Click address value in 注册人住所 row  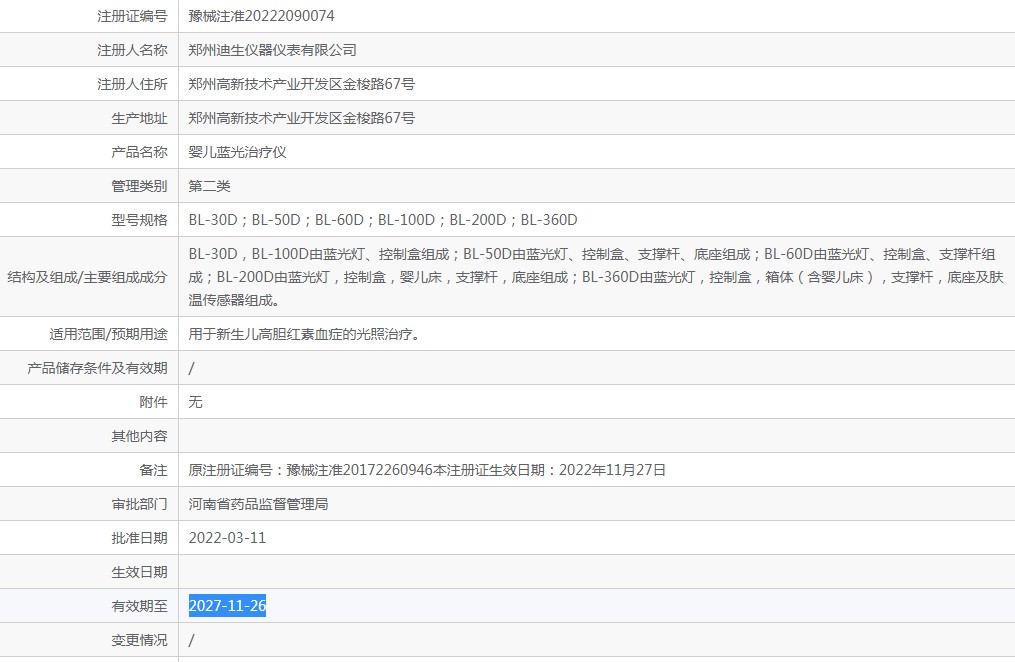pos(302,84)
